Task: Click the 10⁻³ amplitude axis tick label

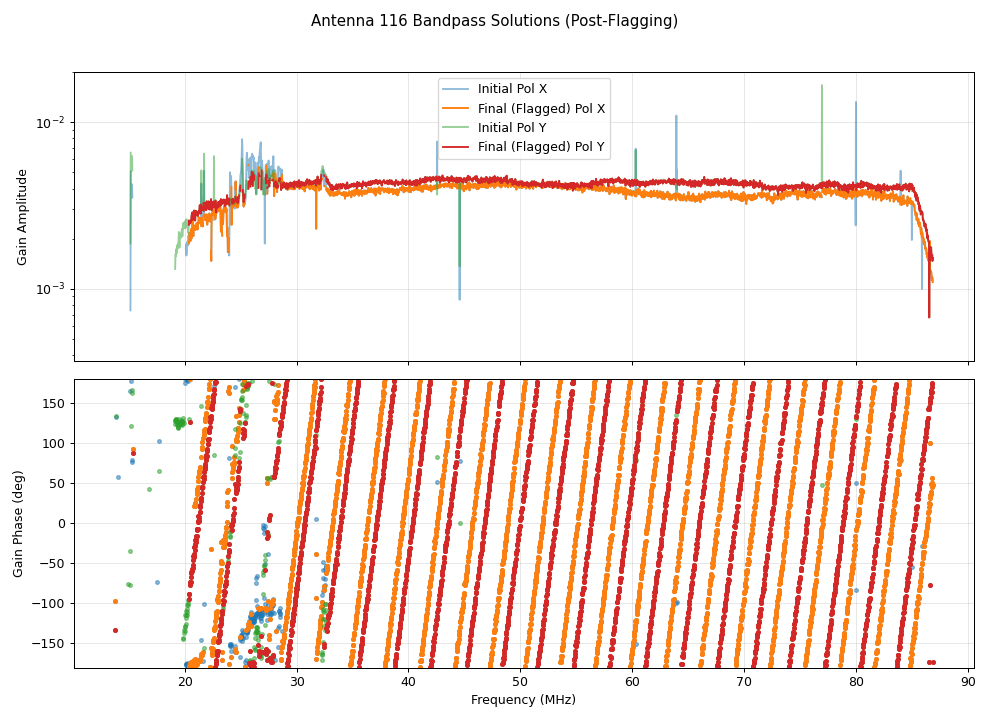Action: [x=50, y=289]
